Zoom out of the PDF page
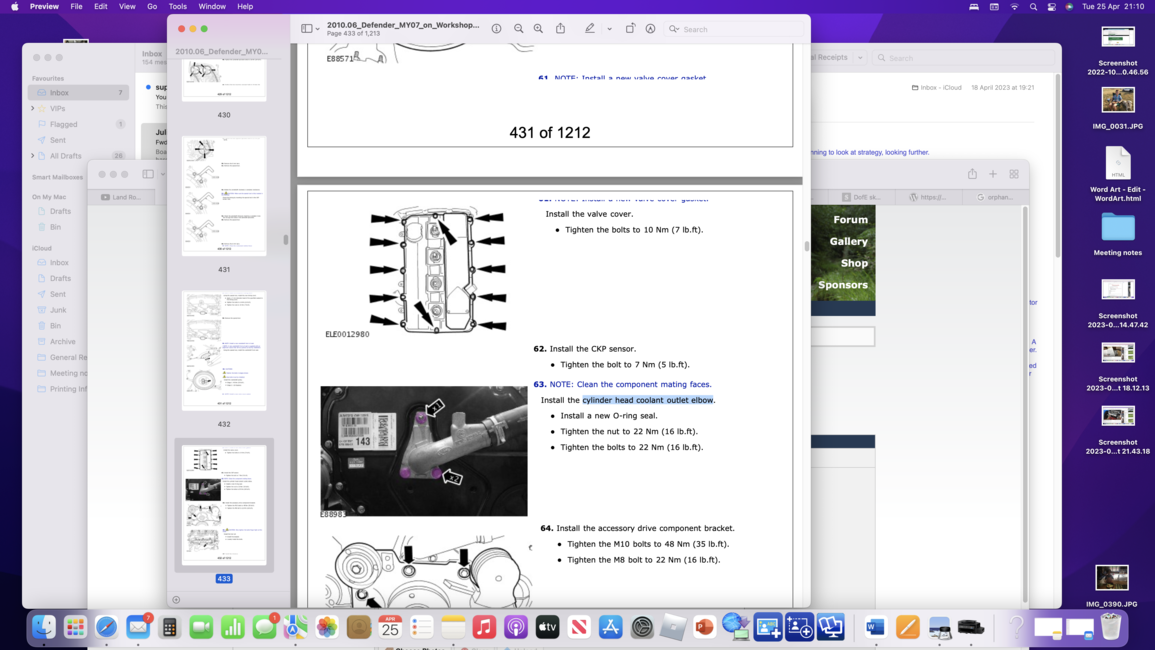Screen dimensions: 1155x650 [x=519, y=29]
